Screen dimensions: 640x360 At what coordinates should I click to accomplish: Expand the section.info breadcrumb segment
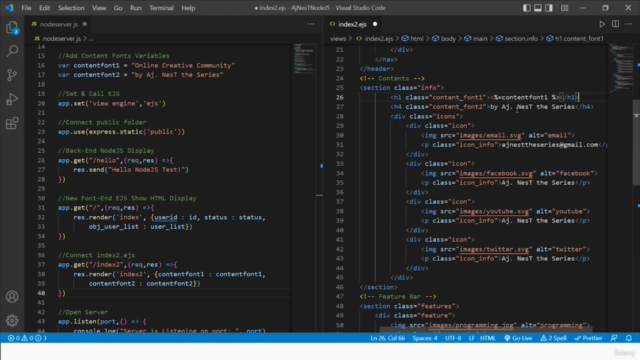520,38
